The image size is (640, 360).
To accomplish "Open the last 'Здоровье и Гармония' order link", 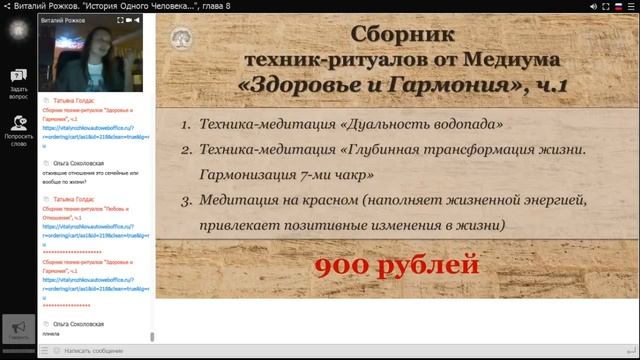I will [96, 289].
